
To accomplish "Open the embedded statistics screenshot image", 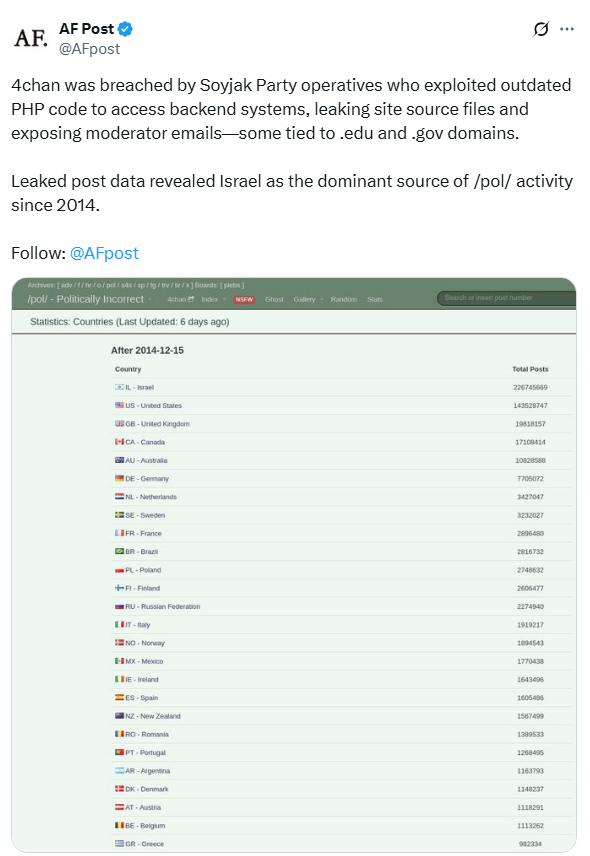I will click(294, 564).
